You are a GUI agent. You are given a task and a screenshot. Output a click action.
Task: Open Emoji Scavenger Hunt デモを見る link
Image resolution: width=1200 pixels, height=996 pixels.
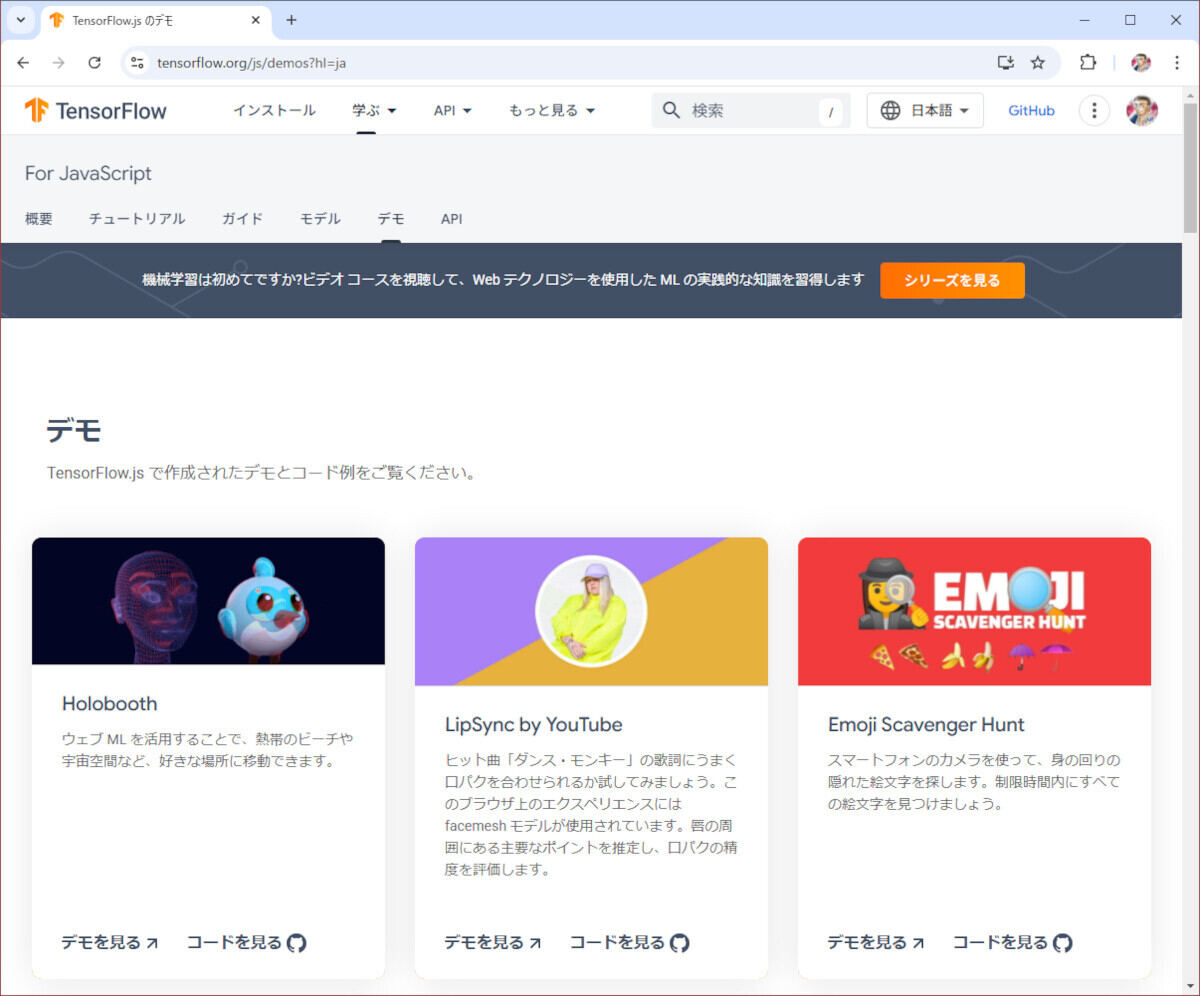(x=876, y=942)
